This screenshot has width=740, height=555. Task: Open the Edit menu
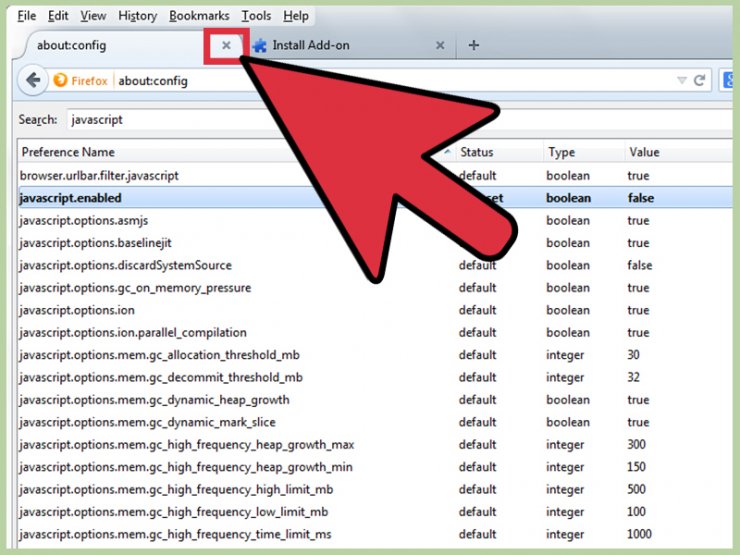click(58, 16)
